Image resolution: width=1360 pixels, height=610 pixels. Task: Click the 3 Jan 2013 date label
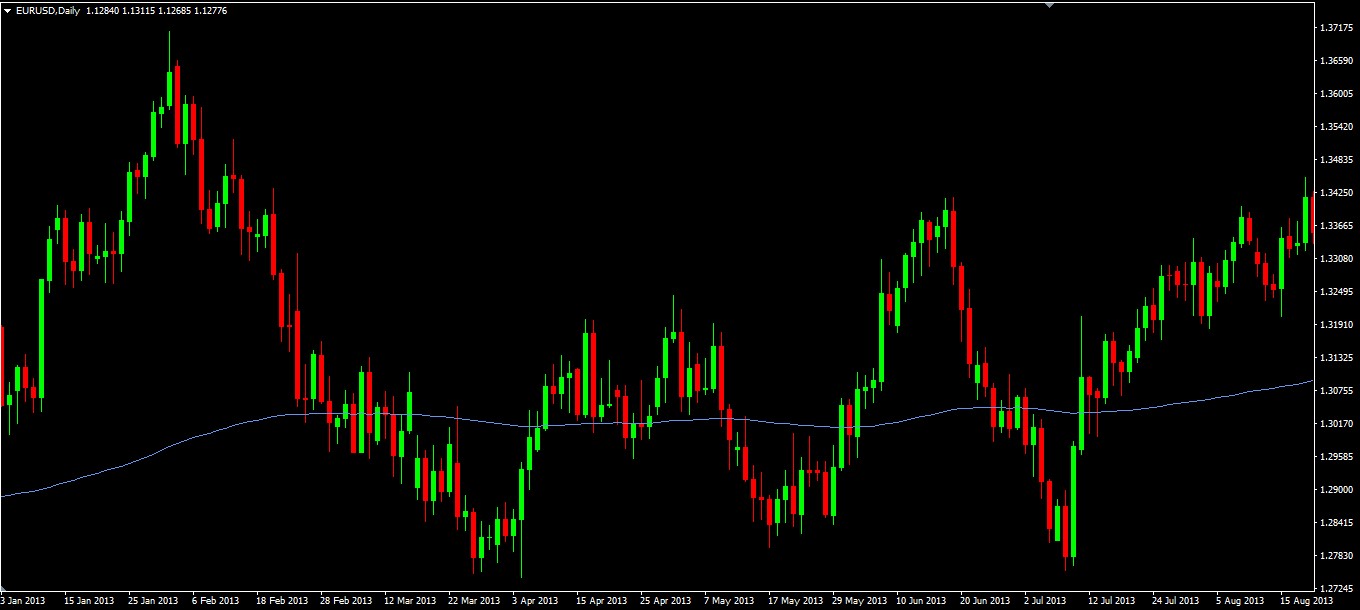23,601
